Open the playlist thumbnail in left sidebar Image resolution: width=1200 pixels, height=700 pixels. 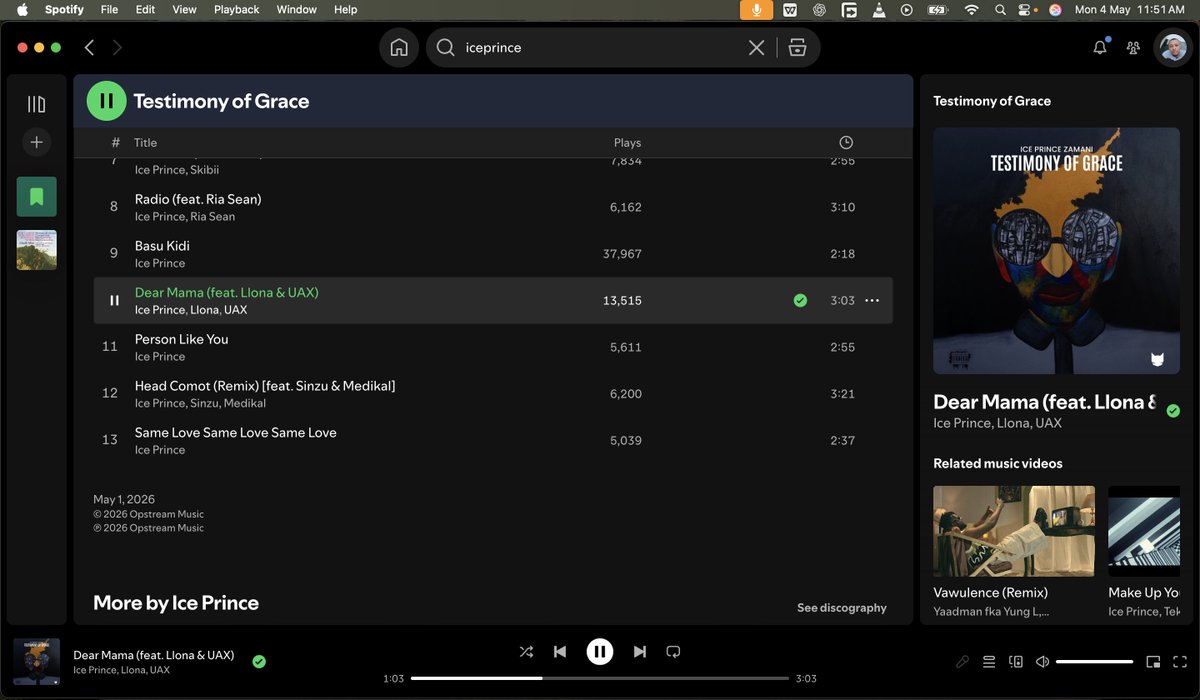[x=36, y=250]
